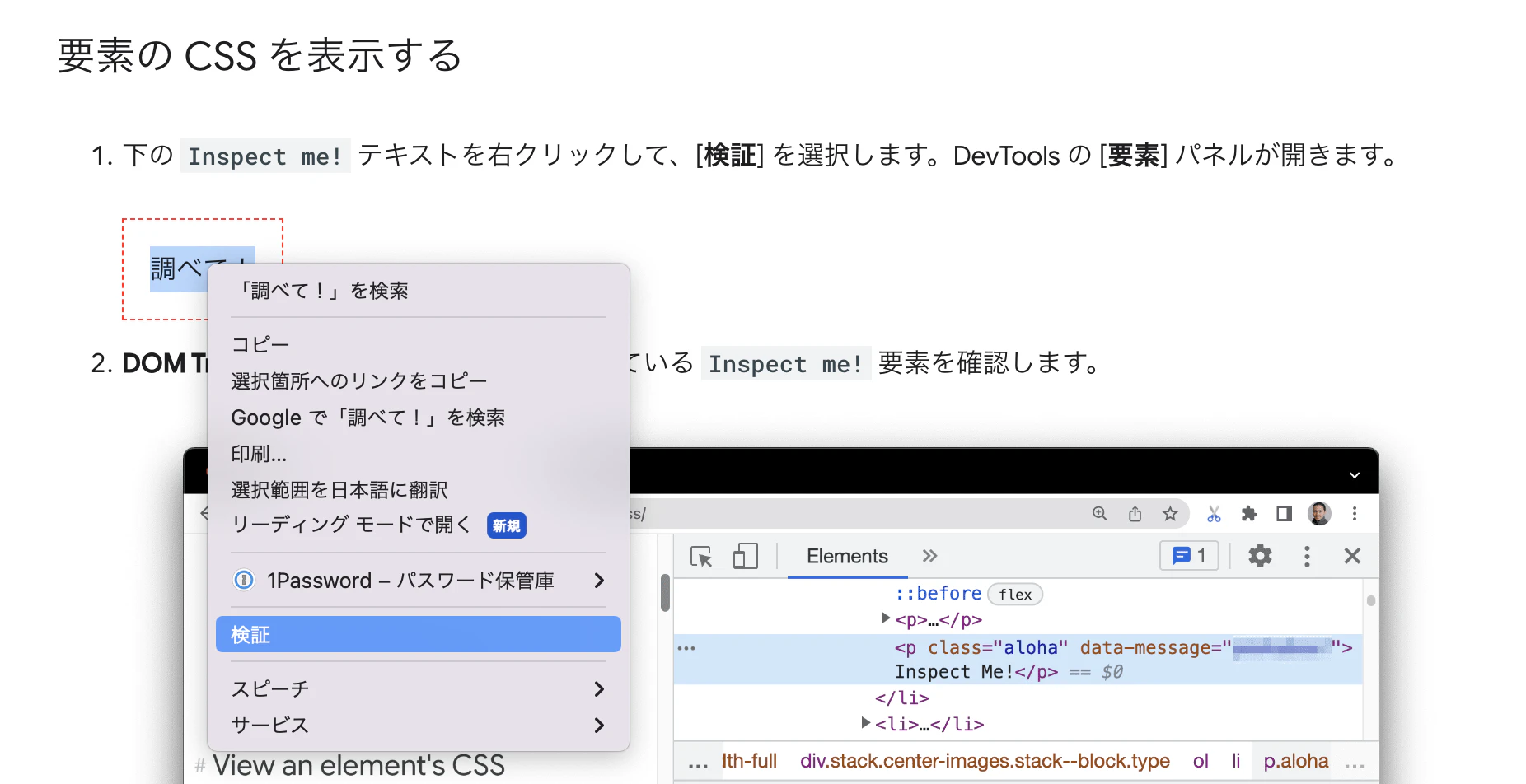Open the Extensions puzzle piece icon

point(1249,514)
